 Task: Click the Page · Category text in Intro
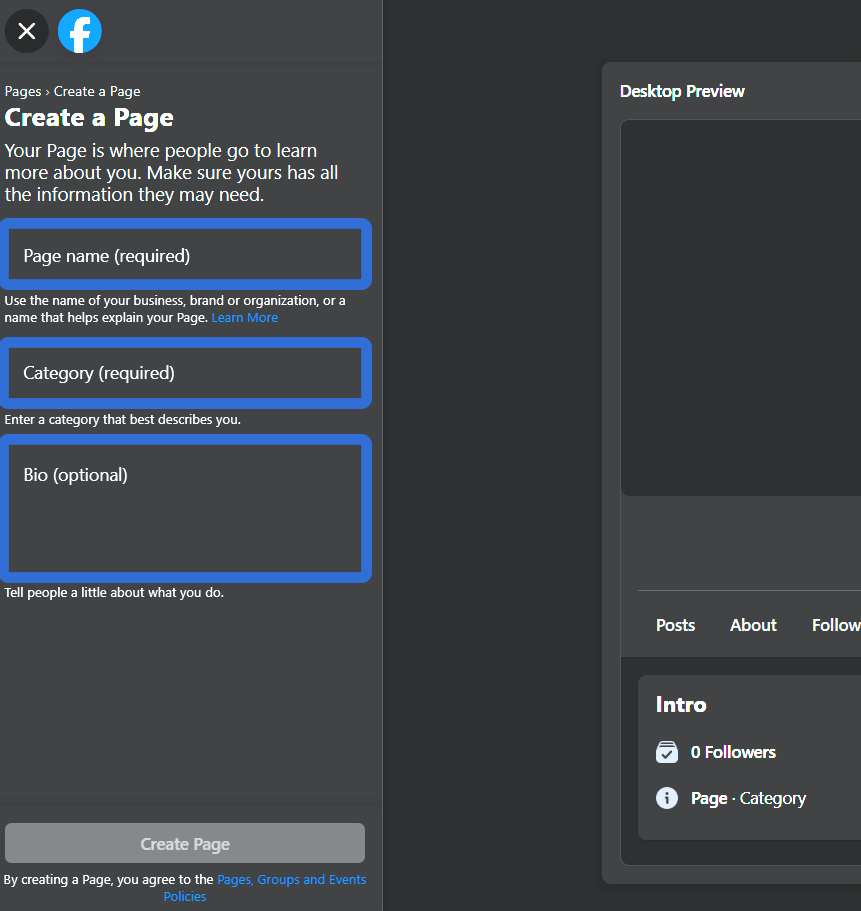click(748, 798)
